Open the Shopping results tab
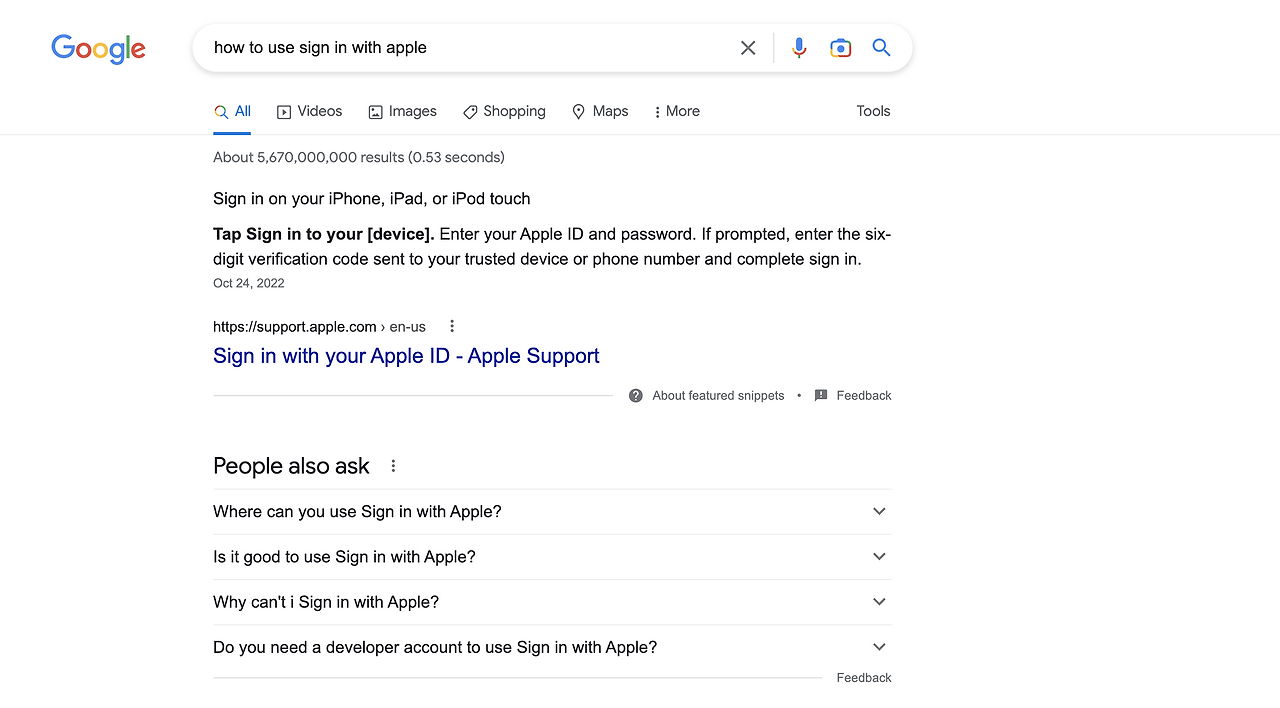1280x708 pixels. point(505,111)
